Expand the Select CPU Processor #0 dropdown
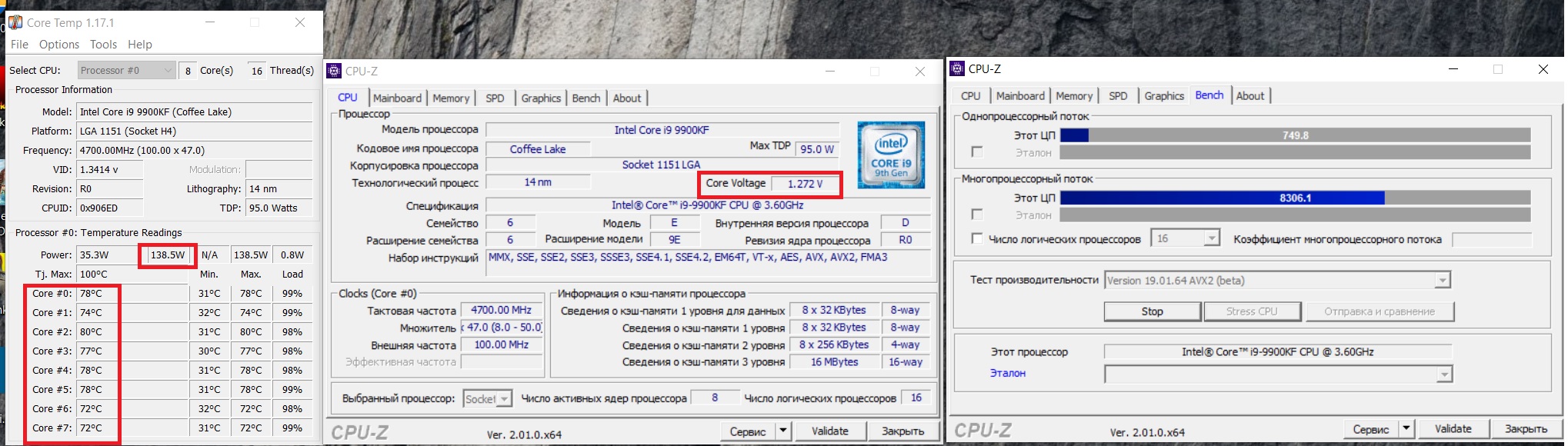The height and width of the screenshot is (446, 1568). pyautogui.click(x=126, y=70)
